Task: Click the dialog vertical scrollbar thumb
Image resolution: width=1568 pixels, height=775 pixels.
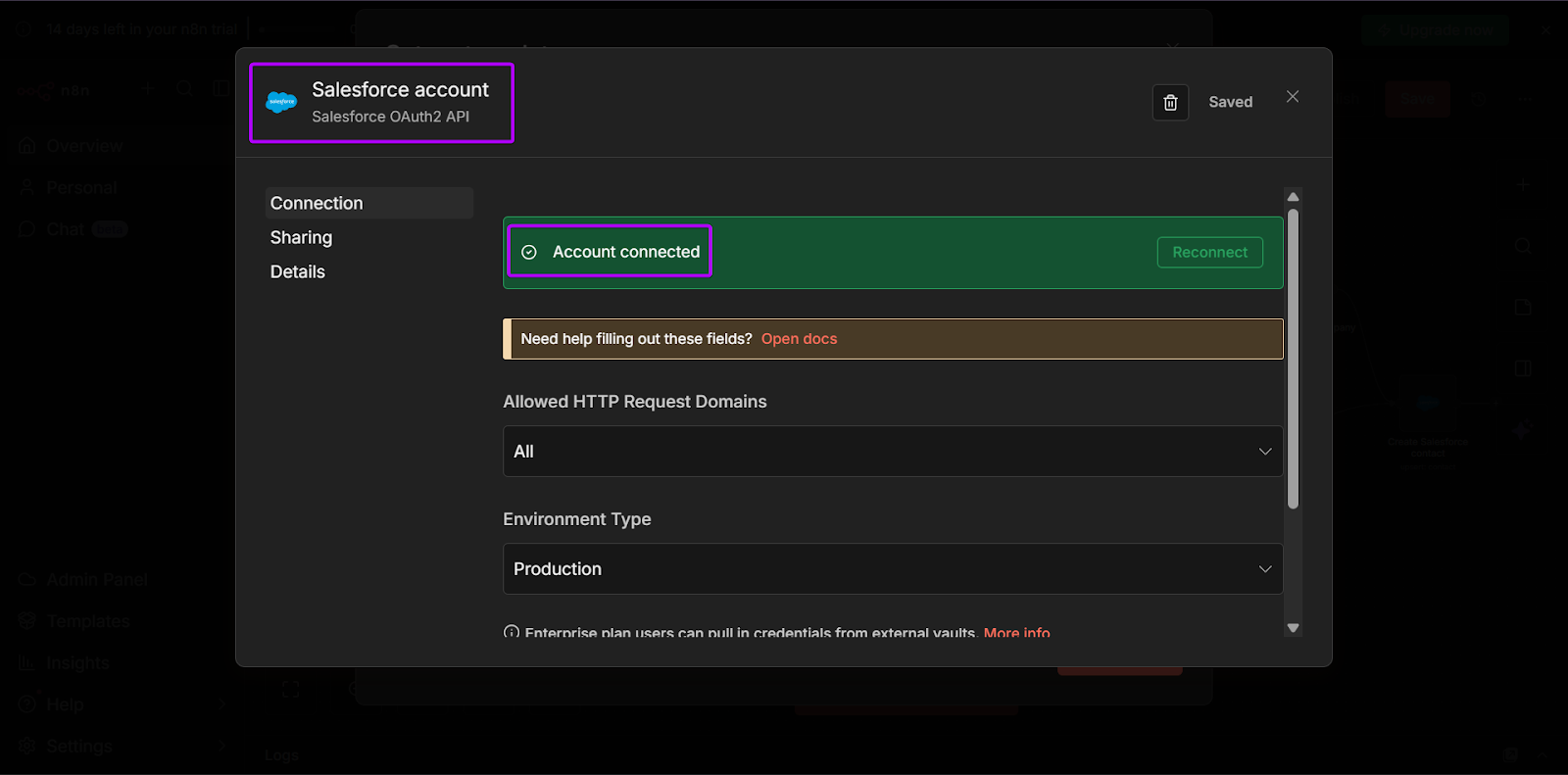Action: 1293,359
